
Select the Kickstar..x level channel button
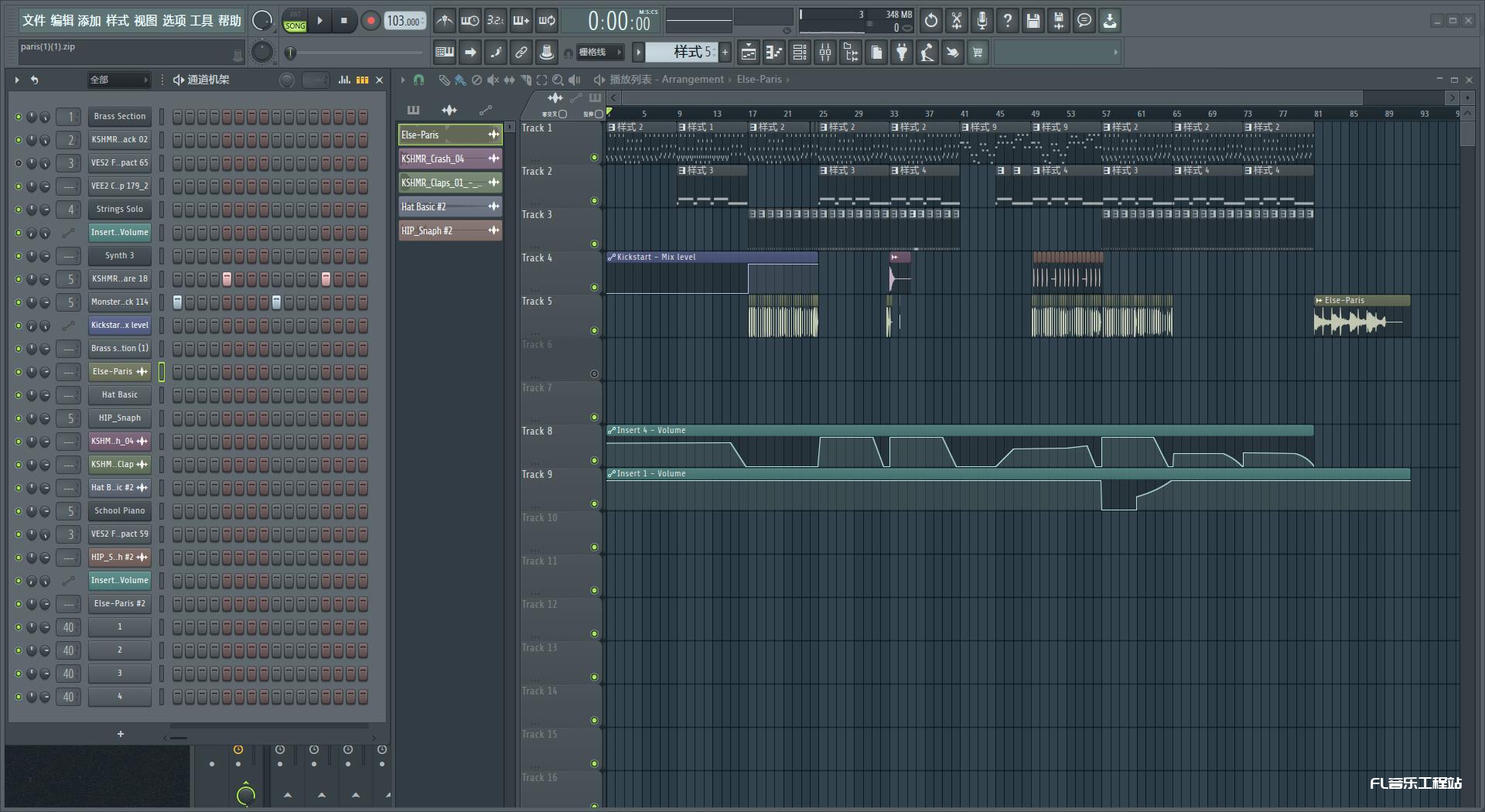tap(119, 326)
